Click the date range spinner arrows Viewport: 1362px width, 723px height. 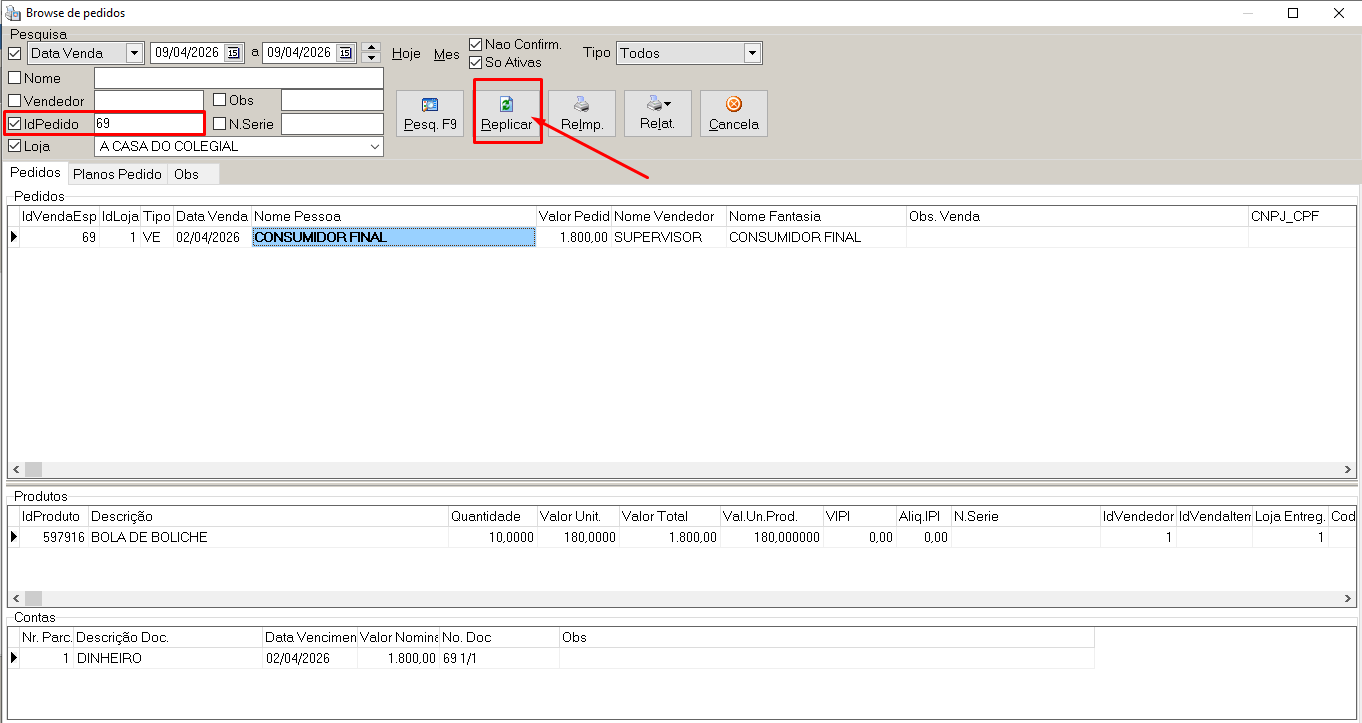(x=371, y=53)
